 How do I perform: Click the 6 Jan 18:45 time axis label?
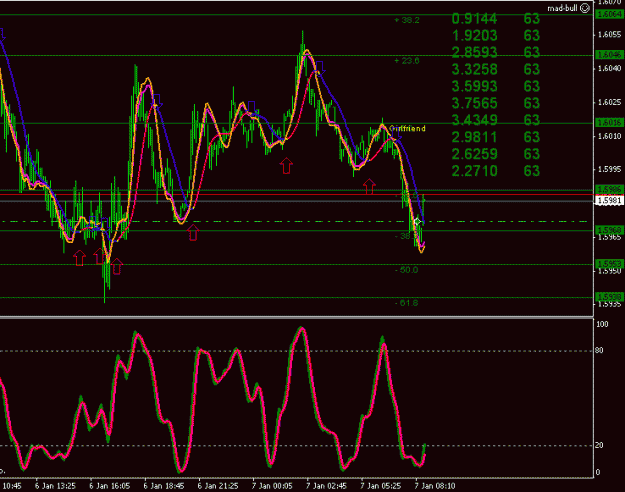click(164, 486)
